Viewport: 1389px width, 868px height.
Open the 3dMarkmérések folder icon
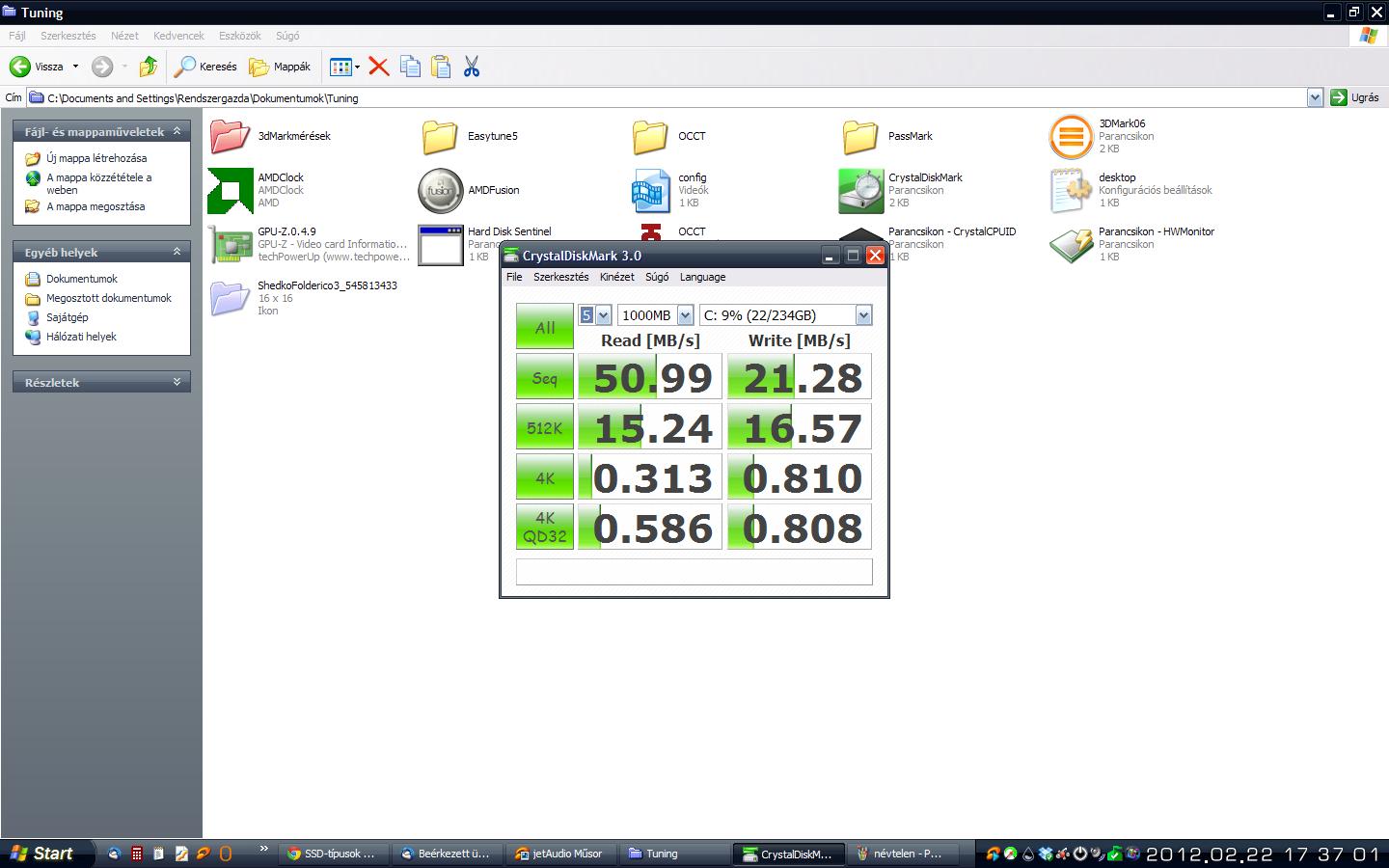pos(230,136)
